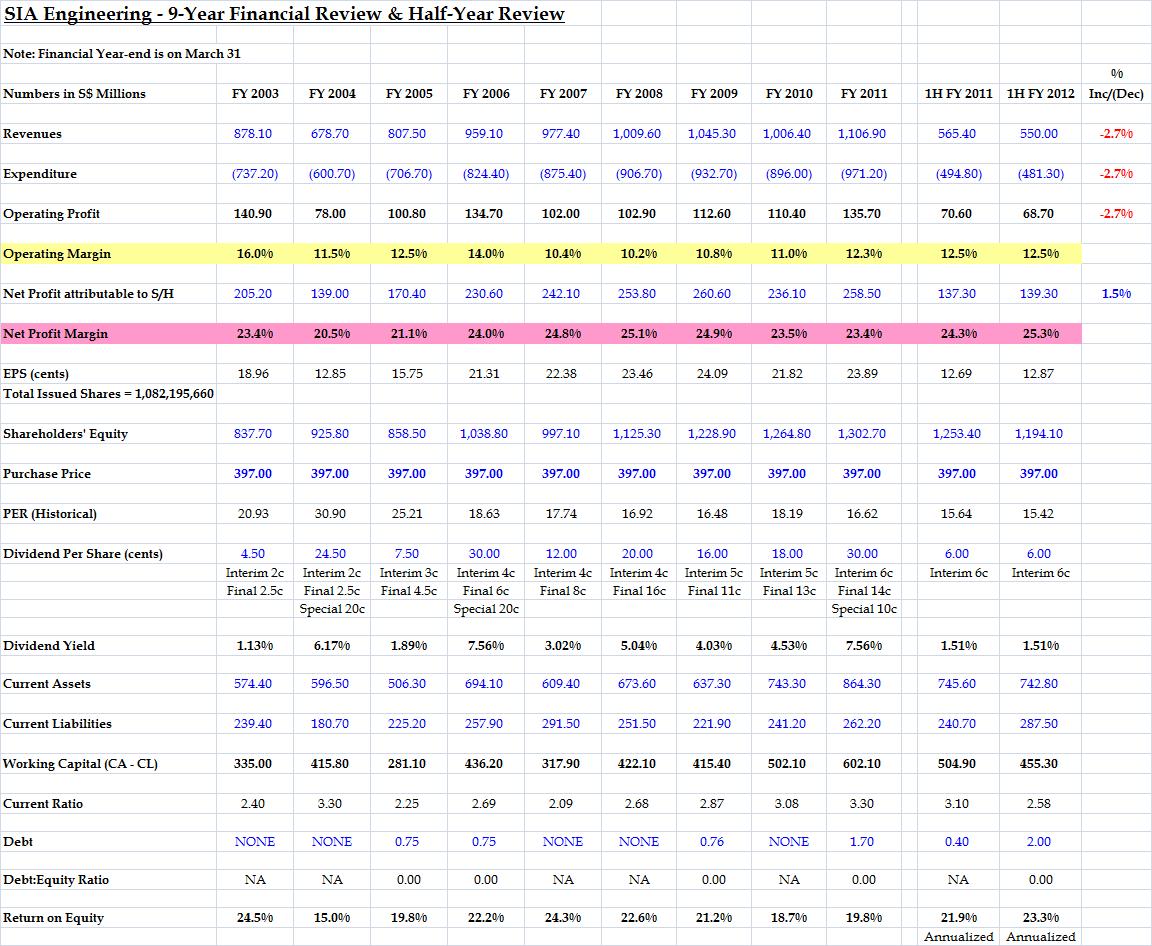The width and height of the screenshot is (1152, 946).
Task: Select the '1H FY 2012' column header
Action: 1040,93
